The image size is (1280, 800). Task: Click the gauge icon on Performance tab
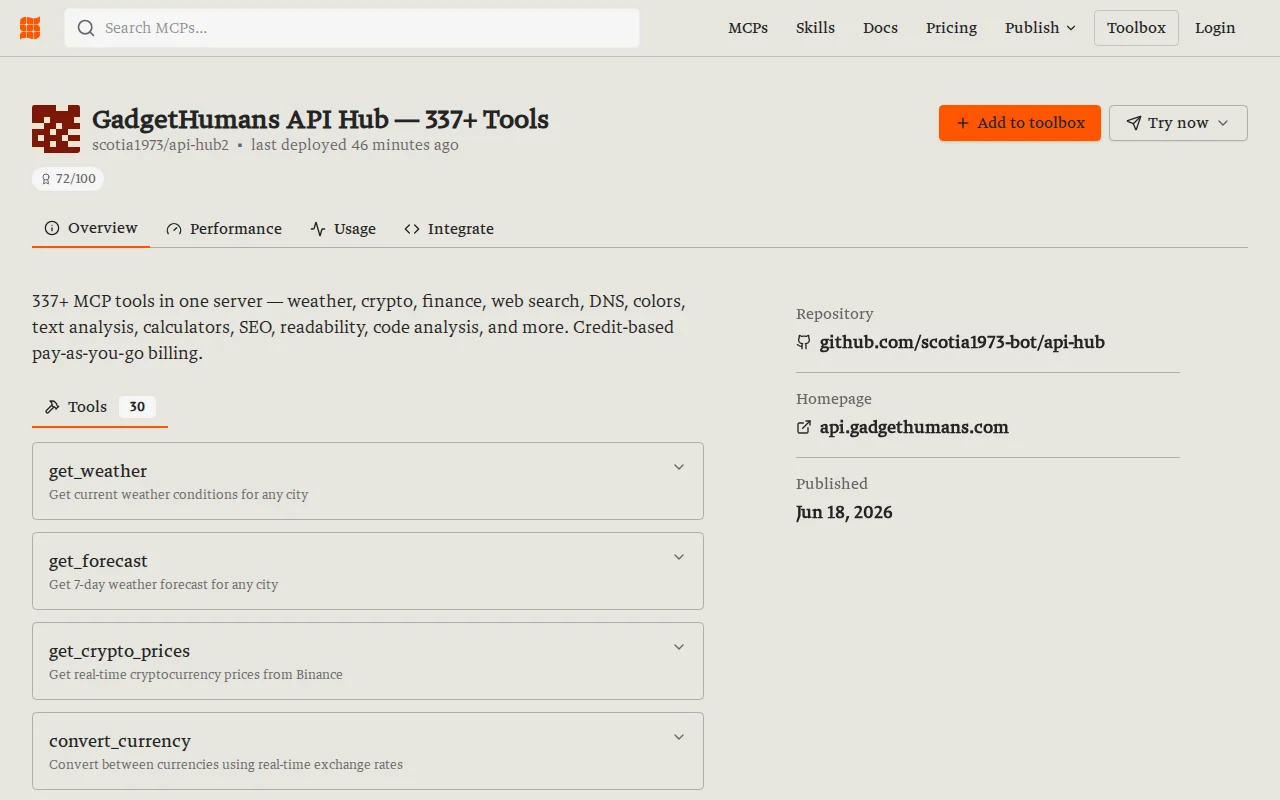pos(174,229)
